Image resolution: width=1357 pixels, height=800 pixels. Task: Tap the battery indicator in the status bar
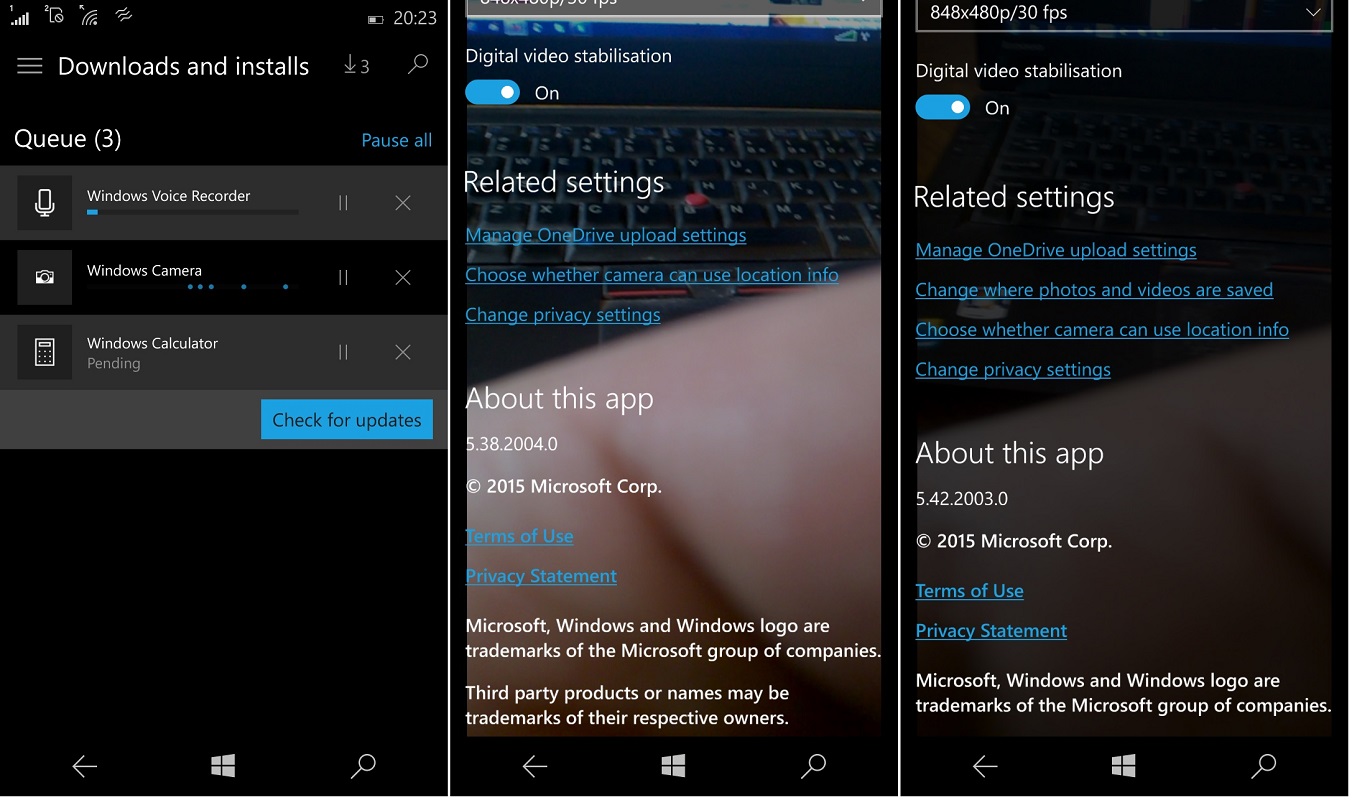[375, 19]
